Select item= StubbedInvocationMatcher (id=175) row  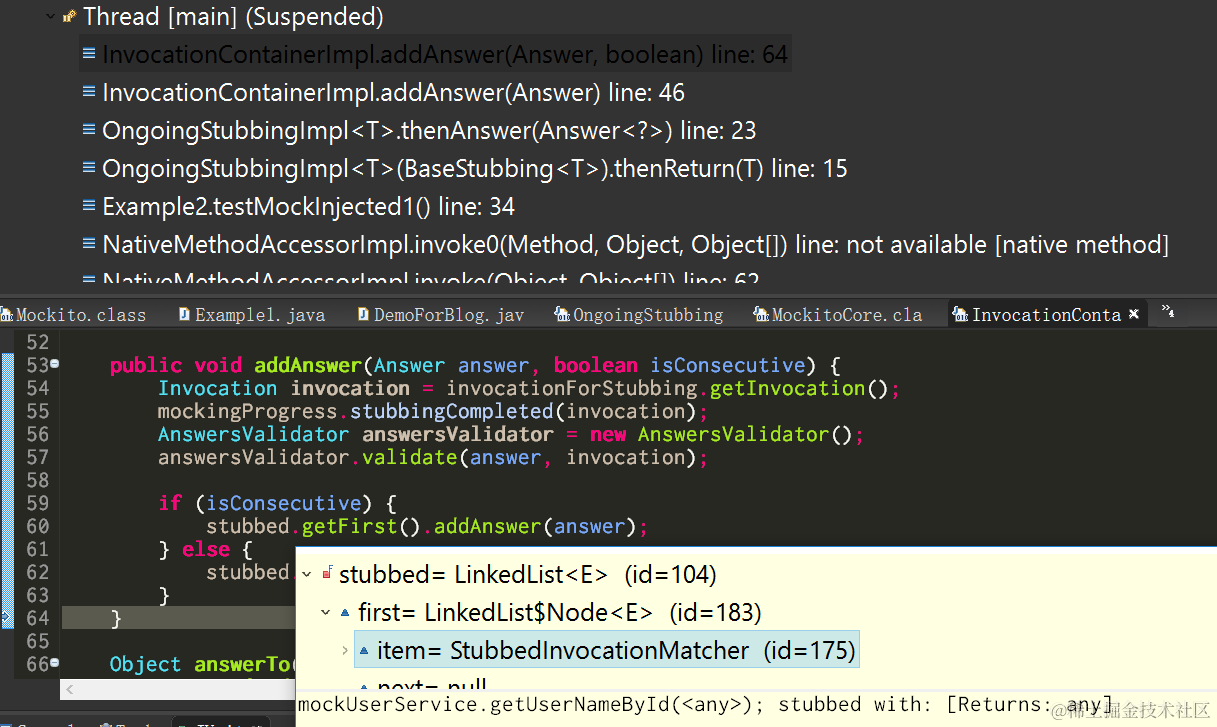click(x=606, y=651)
